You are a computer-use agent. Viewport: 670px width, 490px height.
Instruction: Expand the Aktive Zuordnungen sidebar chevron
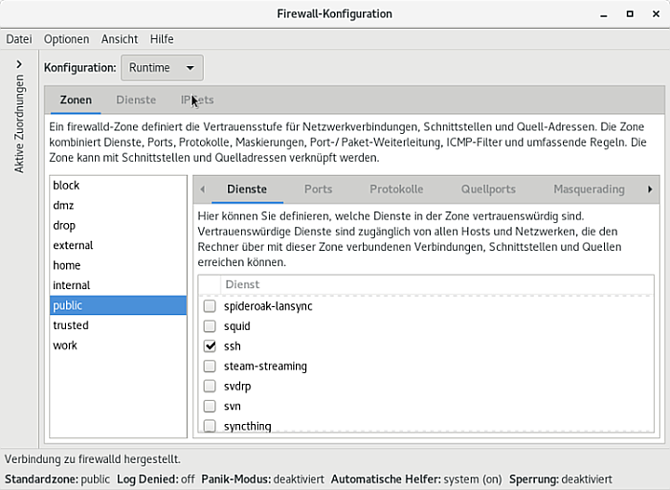(19, 65)
